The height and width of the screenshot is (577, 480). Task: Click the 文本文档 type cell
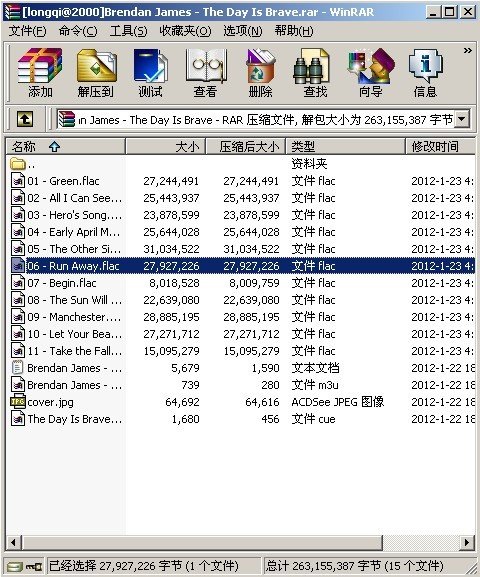(315, 368)
